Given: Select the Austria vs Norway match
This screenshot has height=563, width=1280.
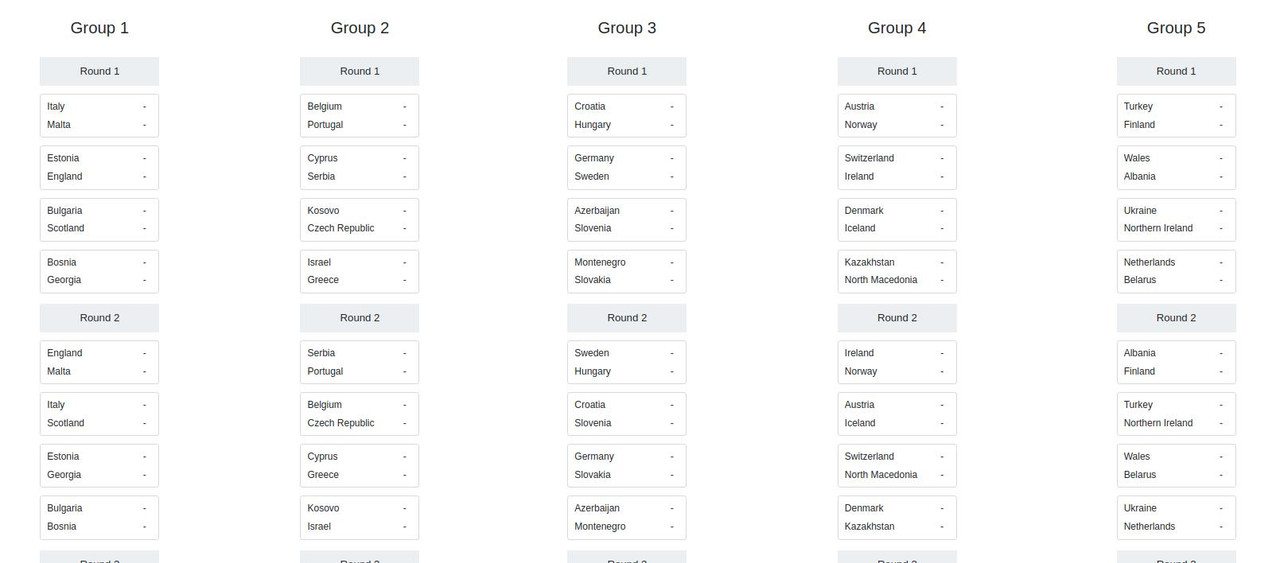Looking at the screenshot, I should [x=897, y=115].
